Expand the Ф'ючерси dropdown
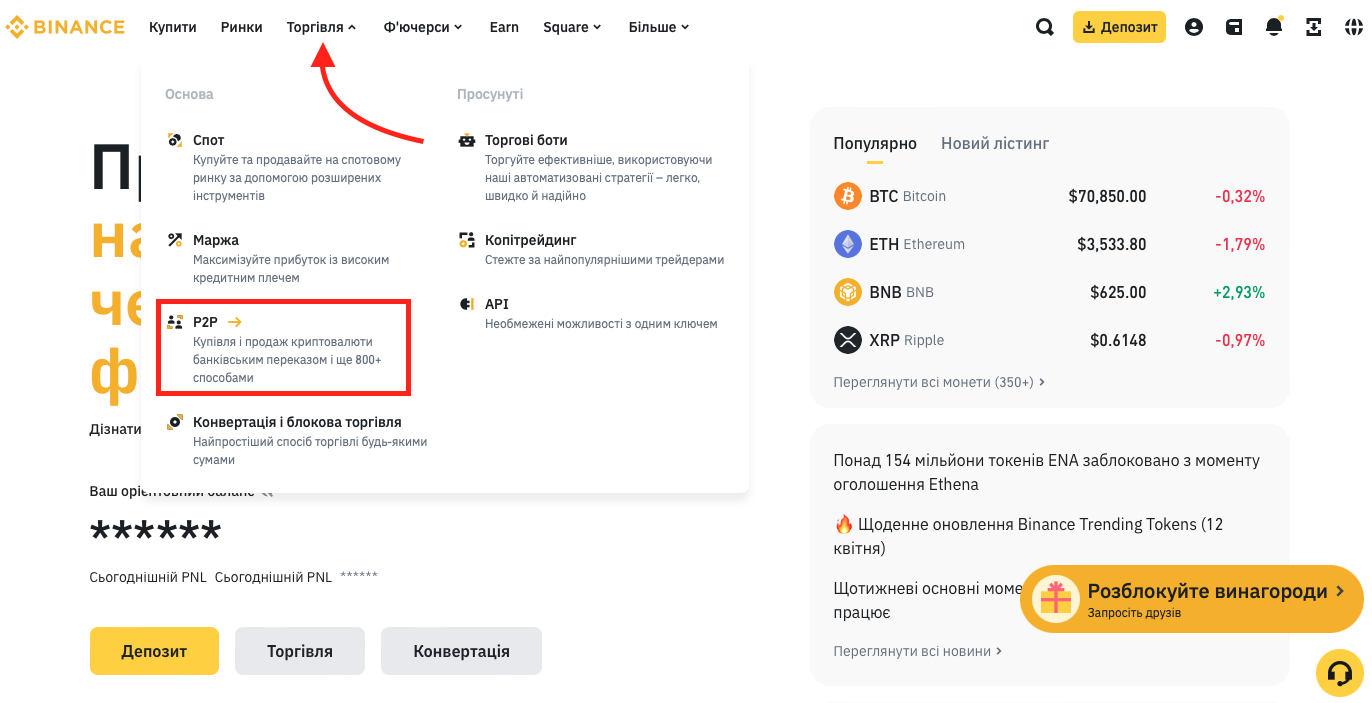1372x703 pixels. (x=423, y=27)
